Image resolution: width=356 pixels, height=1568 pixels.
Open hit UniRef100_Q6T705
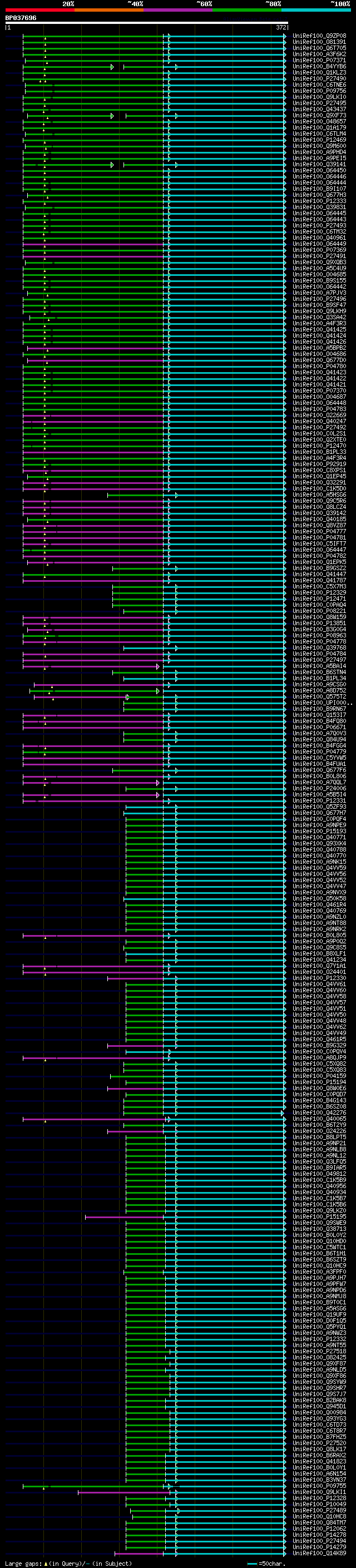[x=319, y=48]
